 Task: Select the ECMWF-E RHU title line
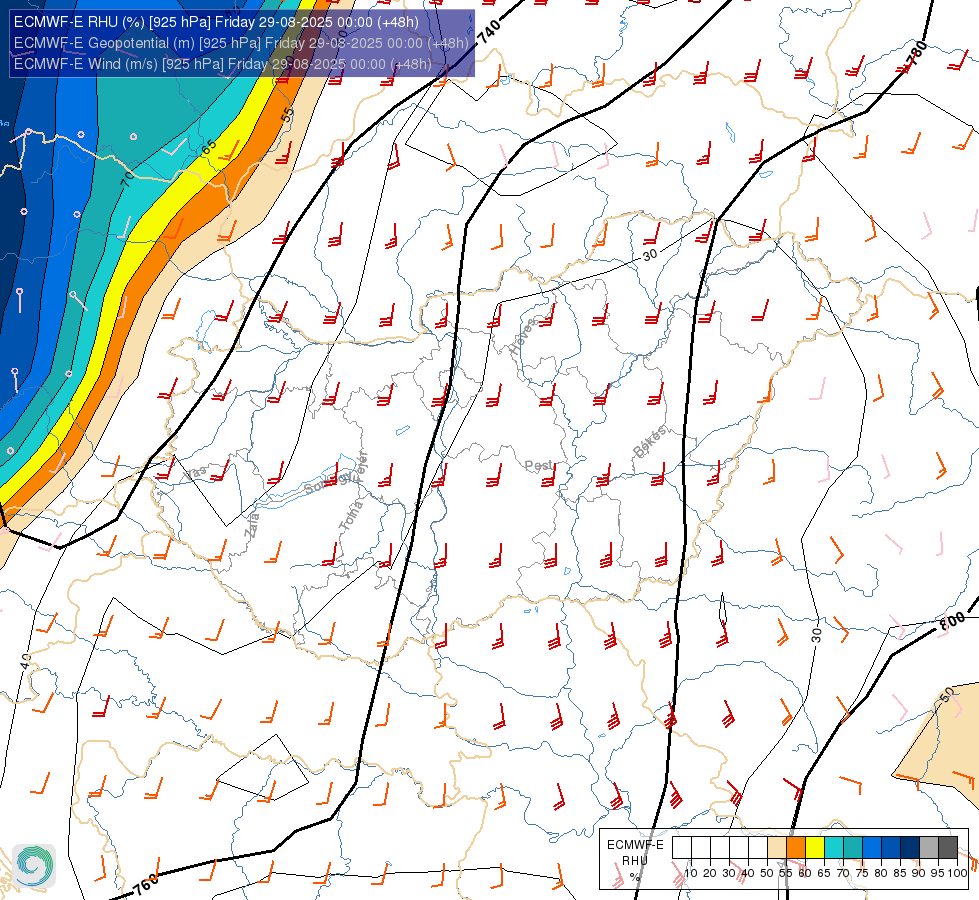point(216,22)
